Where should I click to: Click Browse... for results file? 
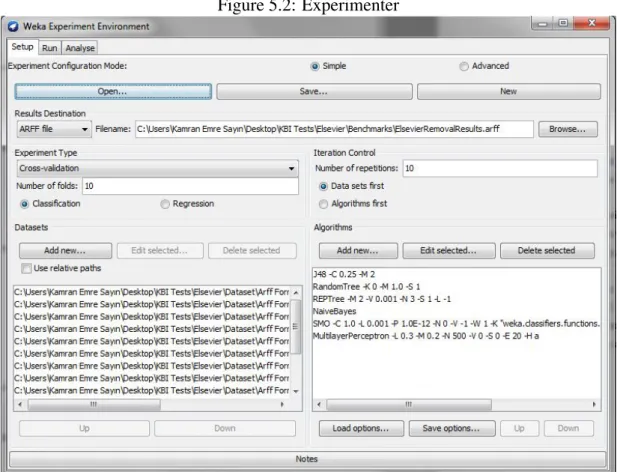567,129
